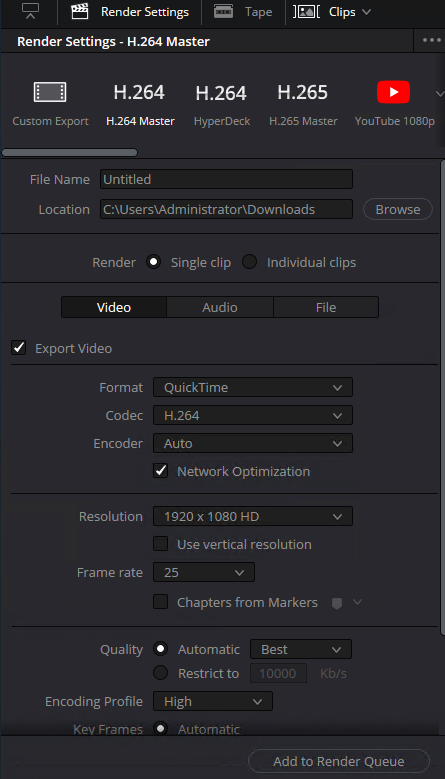
Task: Click the preset list horizontal scrollbar
Action: [x=70, y=153]
